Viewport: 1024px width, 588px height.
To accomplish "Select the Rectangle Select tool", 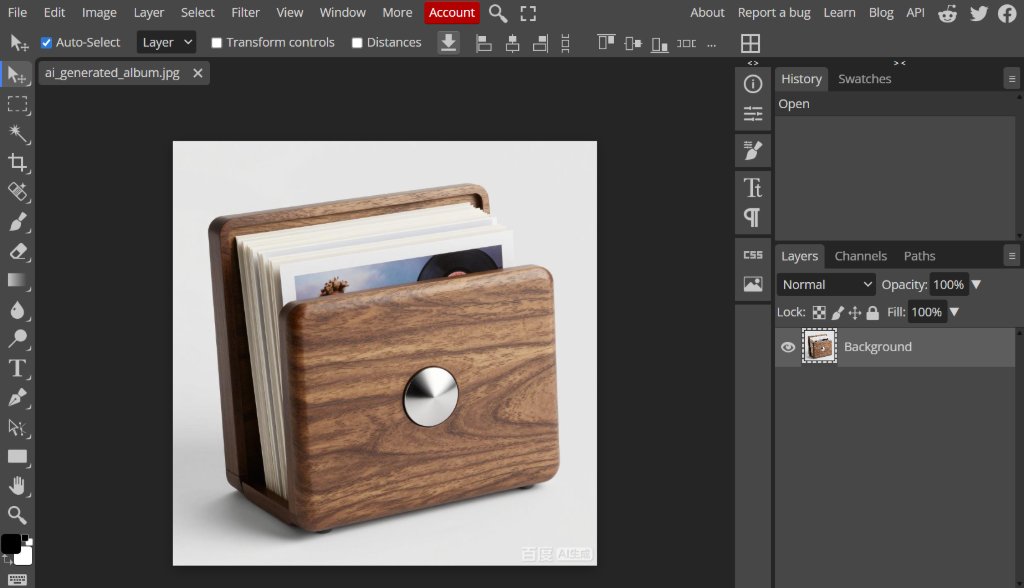I will point(17,105).
